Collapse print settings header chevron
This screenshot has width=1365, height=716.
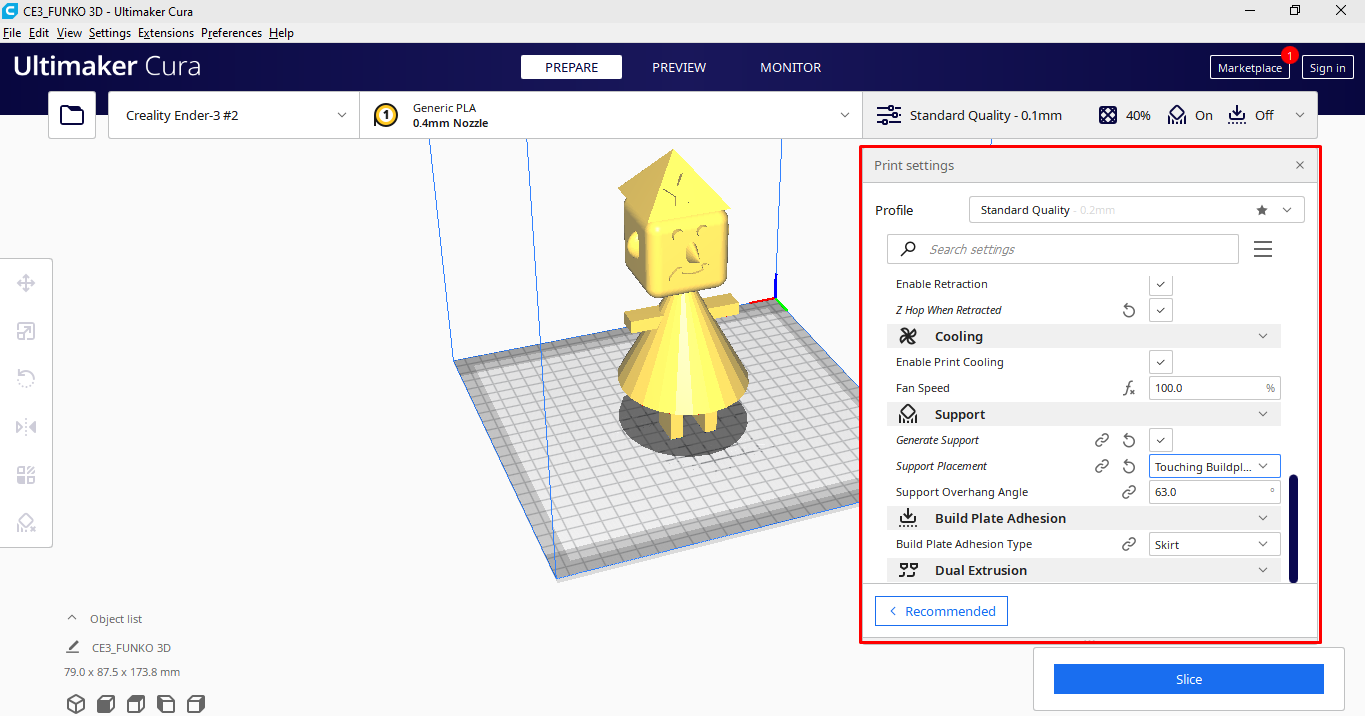click(x=1300, y=115)
